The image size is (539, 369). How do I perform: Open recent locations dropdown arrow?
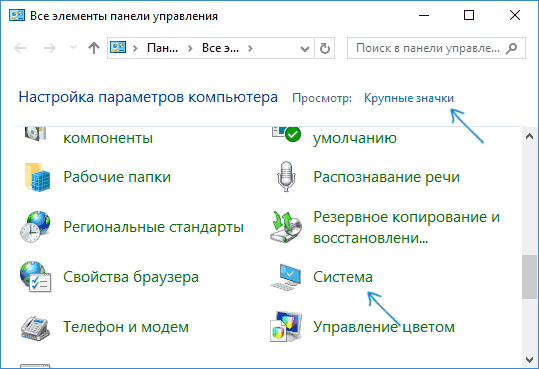(73, 48)
